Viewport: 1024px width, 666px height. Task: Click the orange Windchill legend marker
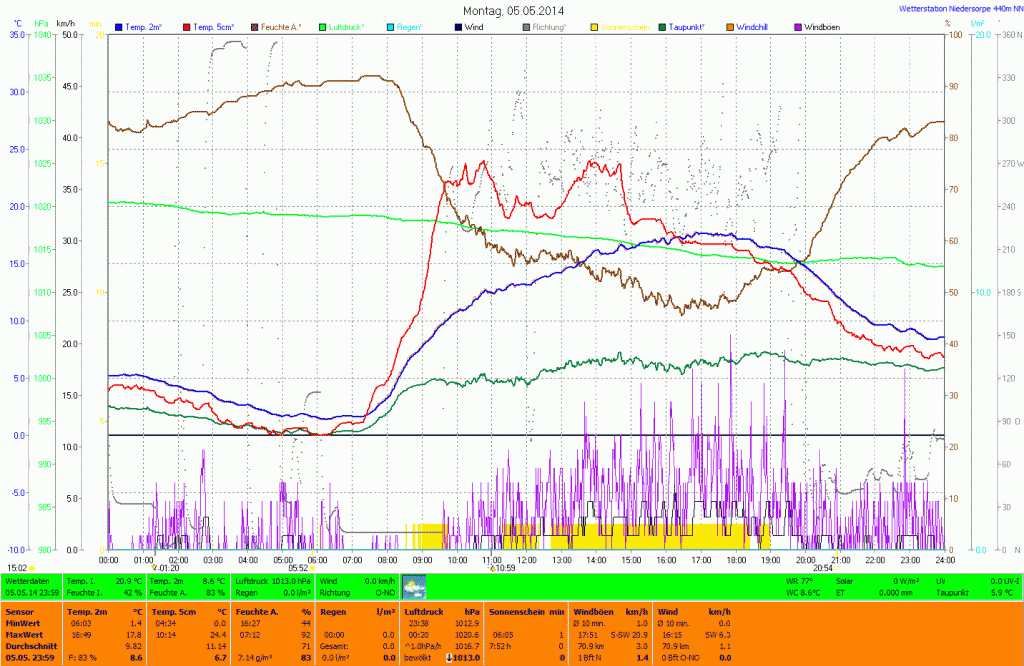(x=729, y=26)
